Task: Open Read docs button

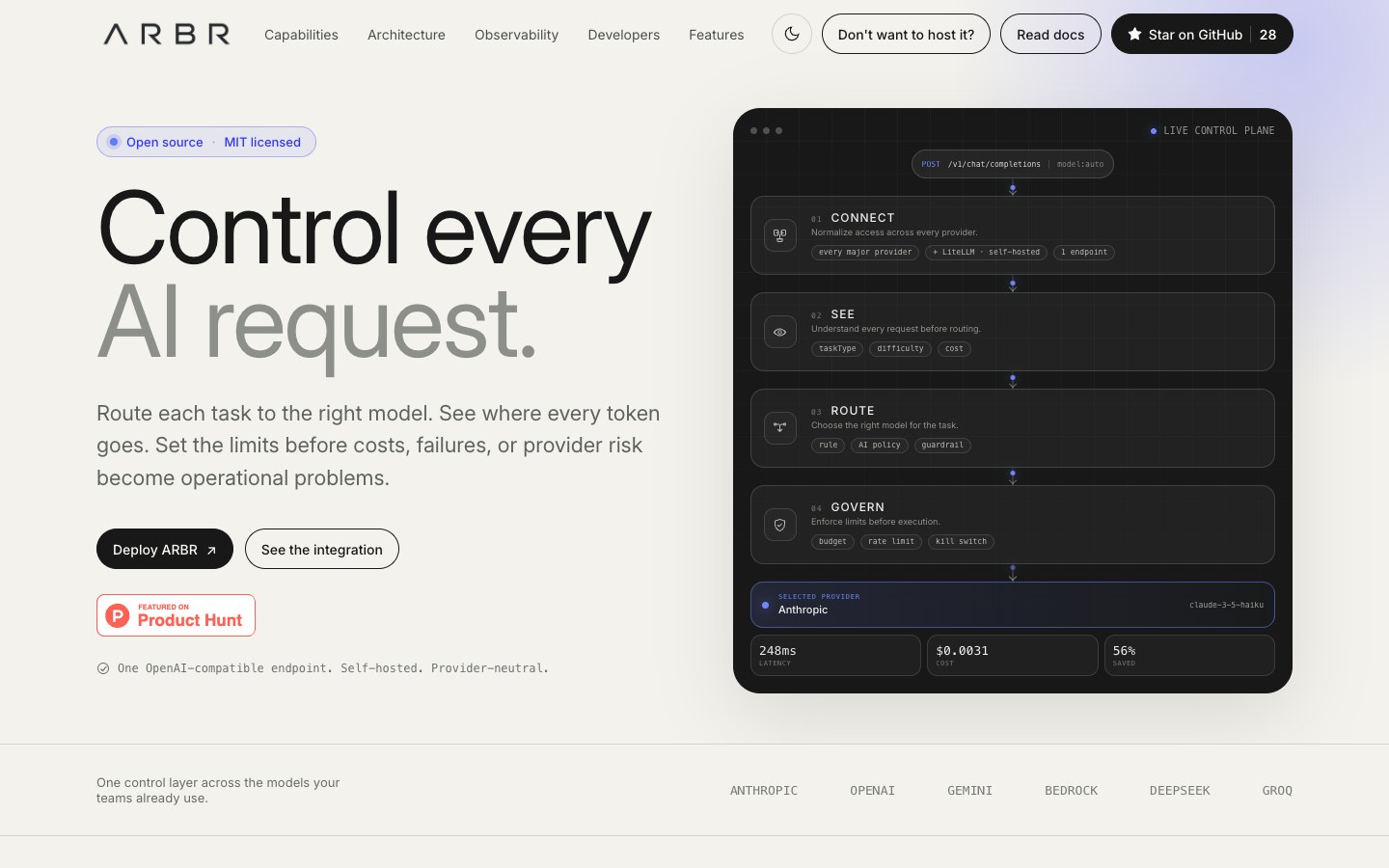Action: pos(1050,34)
